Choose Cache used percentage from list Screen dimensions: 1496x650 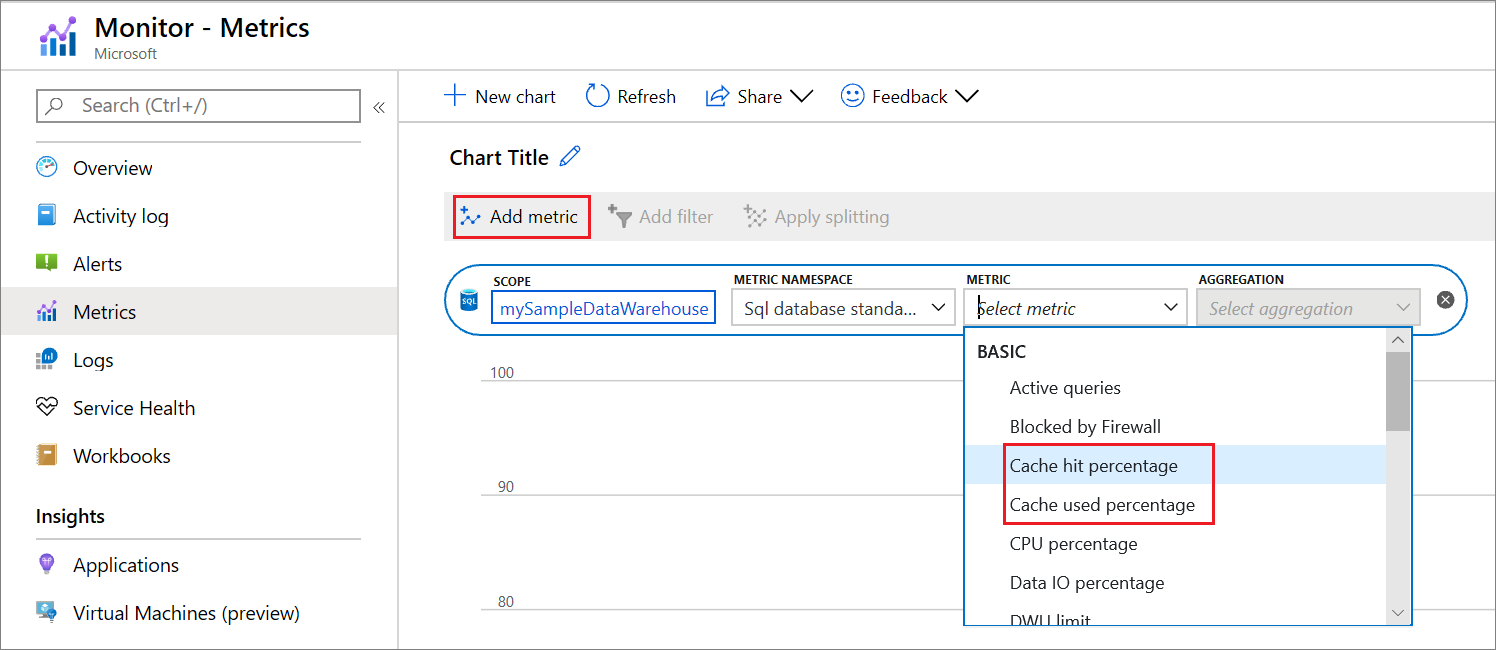(1102, 505)
